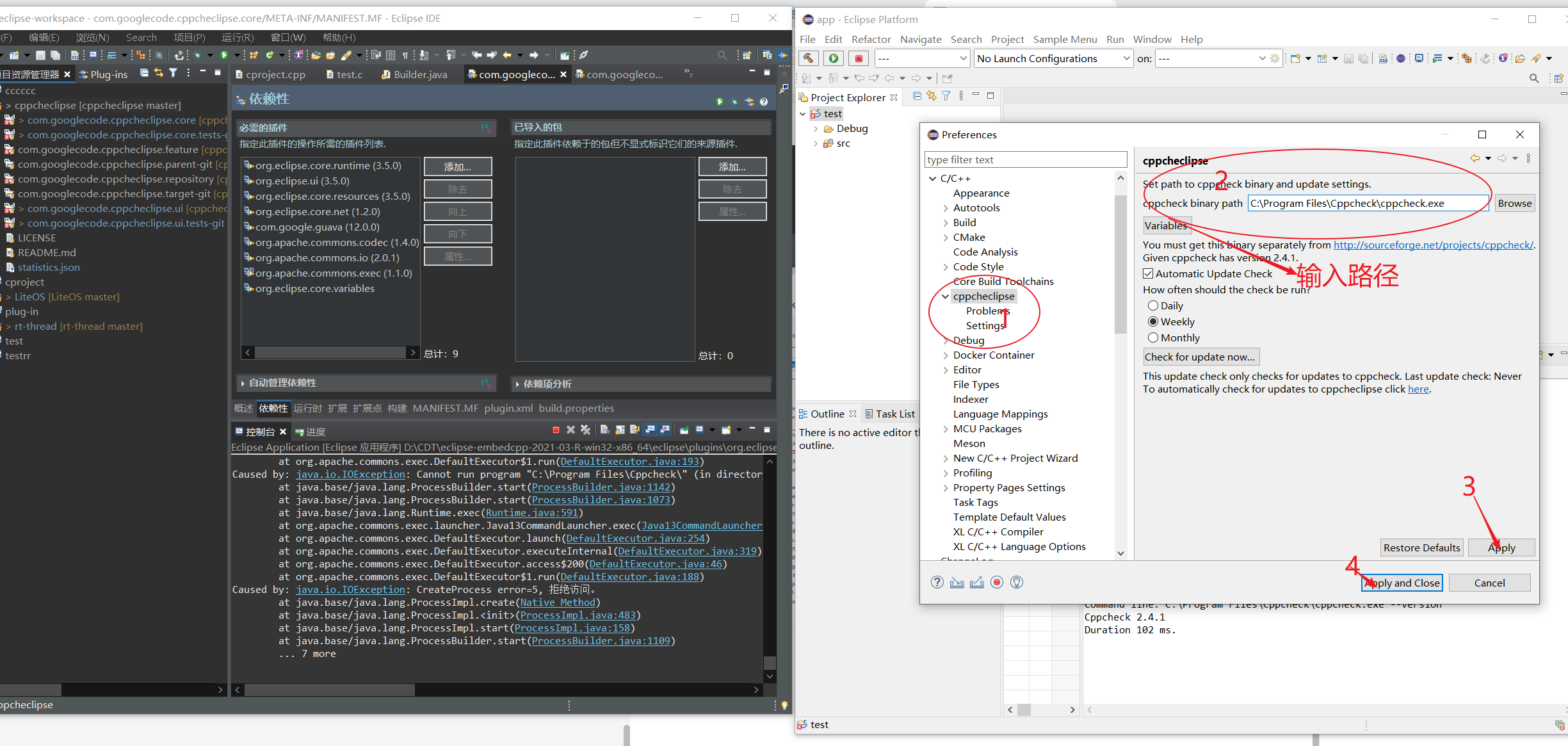The width and height of the screenshot is (1568, 746).
Task: Expand Debug folder in Project Explorer
Action: (816, 129)
